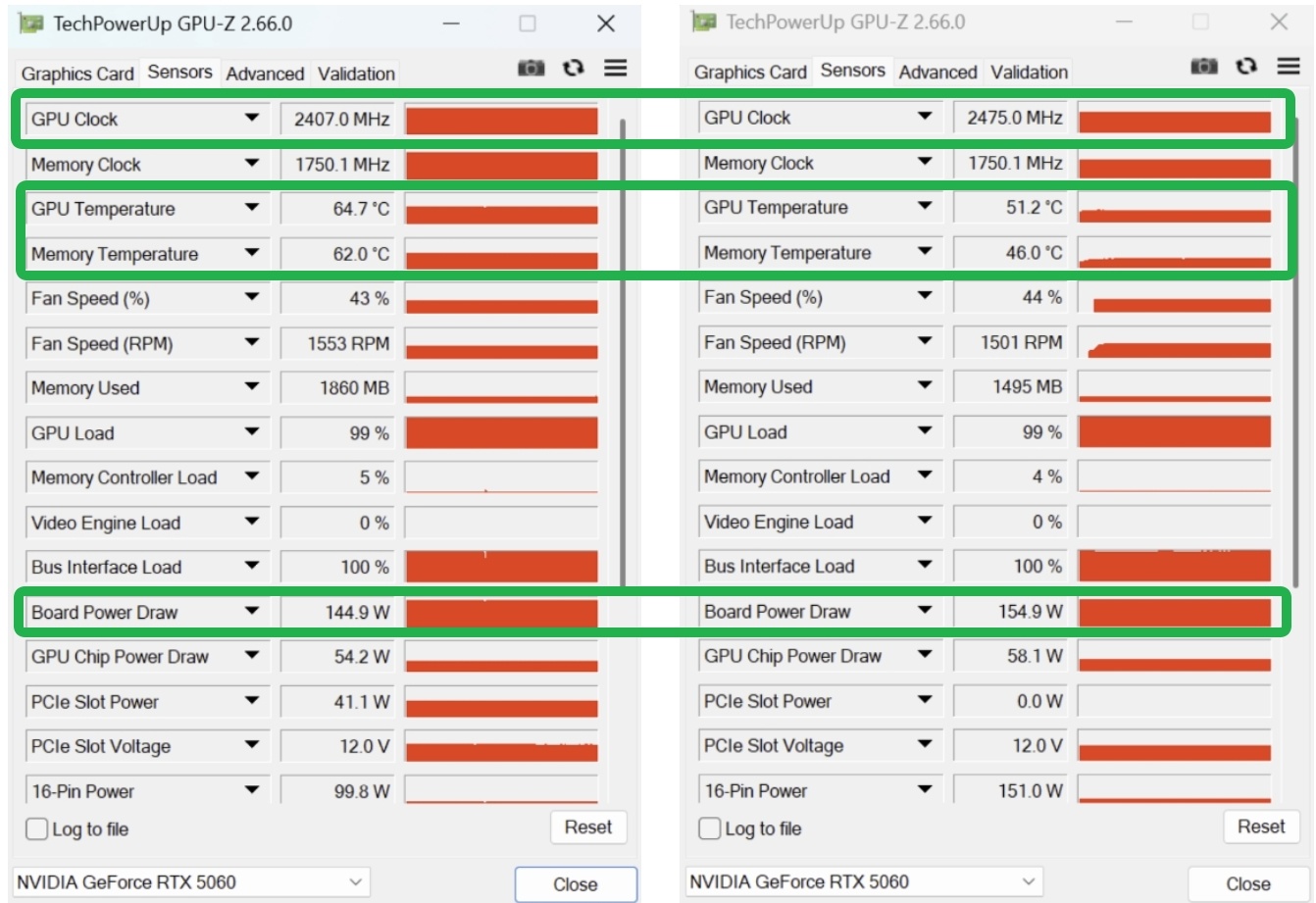Click the refresh icon in the left GPU-Z window
Screen dimensions: 1316x903
[574, 68]
